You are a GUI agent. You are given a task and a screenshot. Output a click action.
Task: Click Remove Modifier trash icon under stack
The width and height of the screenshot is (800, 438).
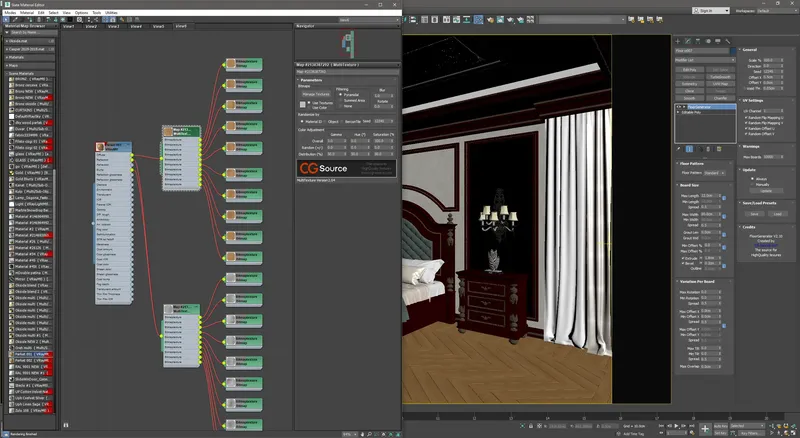click(x=708, y=149)
